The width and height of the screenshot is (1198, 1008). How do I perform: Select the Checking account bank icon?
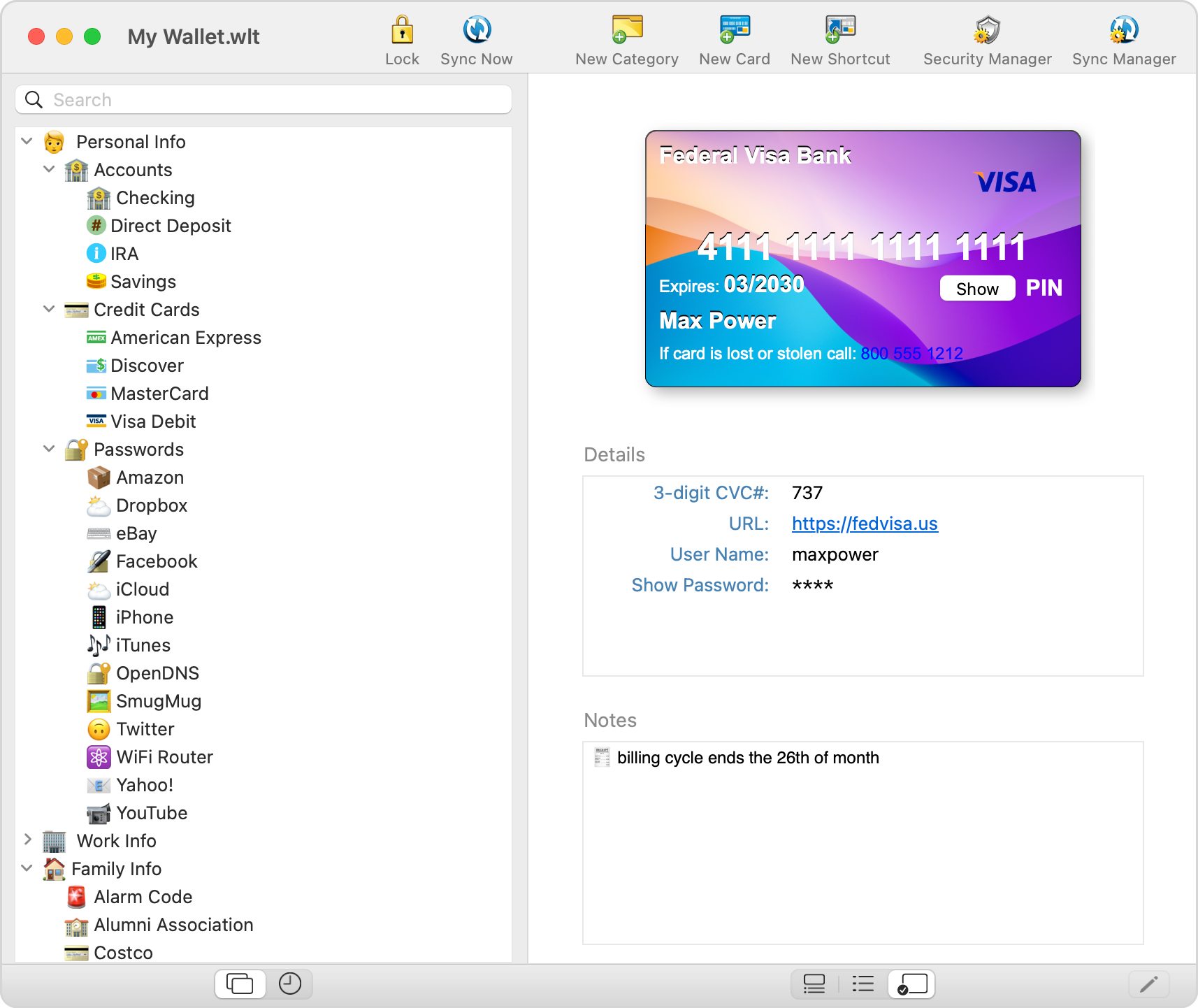(x=99, y=198)
